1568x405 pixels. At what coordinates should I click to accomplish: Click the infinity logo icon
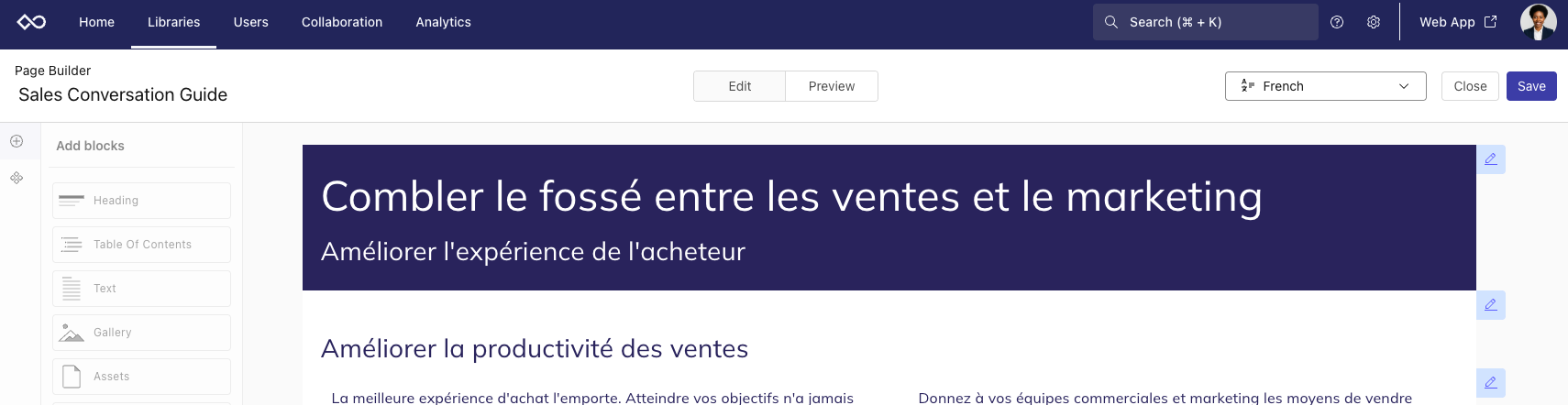[x=31, y=22]
